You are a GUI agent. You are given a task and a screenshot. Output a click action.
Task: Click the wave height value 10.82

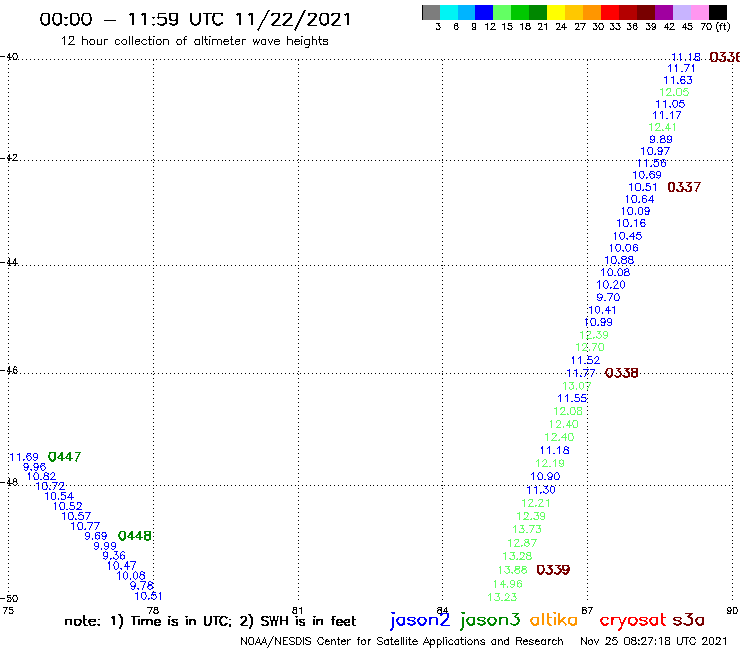pyautogui.click(x=41, y=476)
